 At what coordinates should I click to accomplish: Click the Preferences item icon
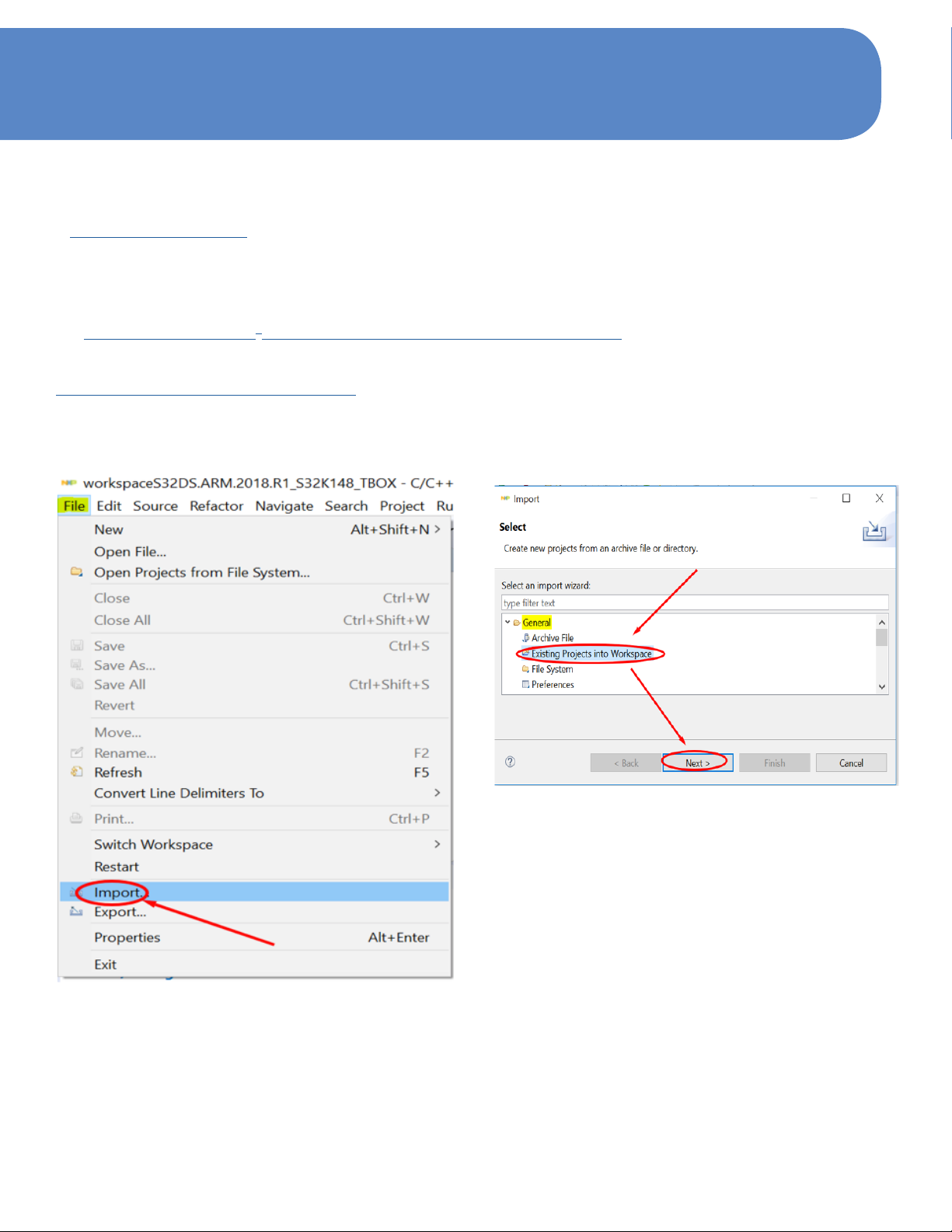tap(526, 684)
